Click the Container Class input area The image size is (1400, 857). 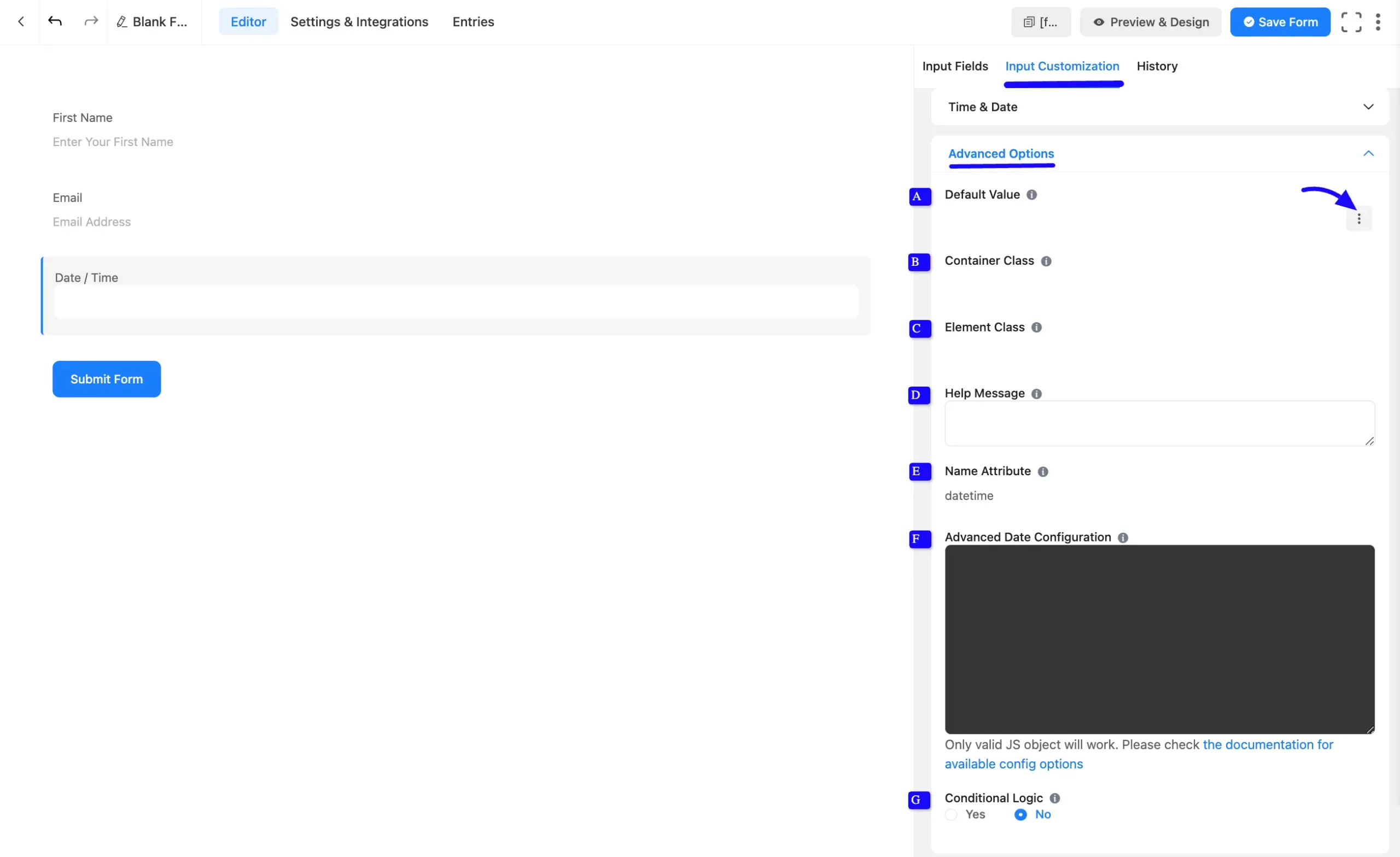[1159, 285]
